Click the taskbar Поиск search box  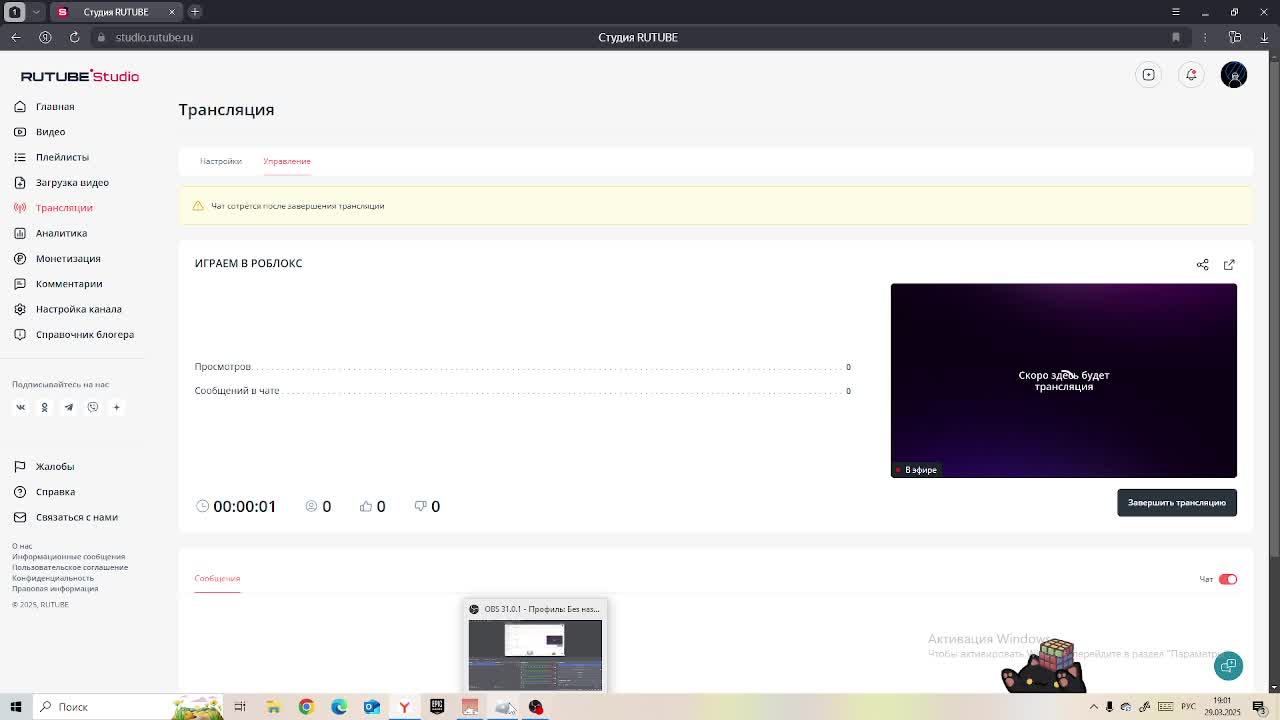(128, 707)
